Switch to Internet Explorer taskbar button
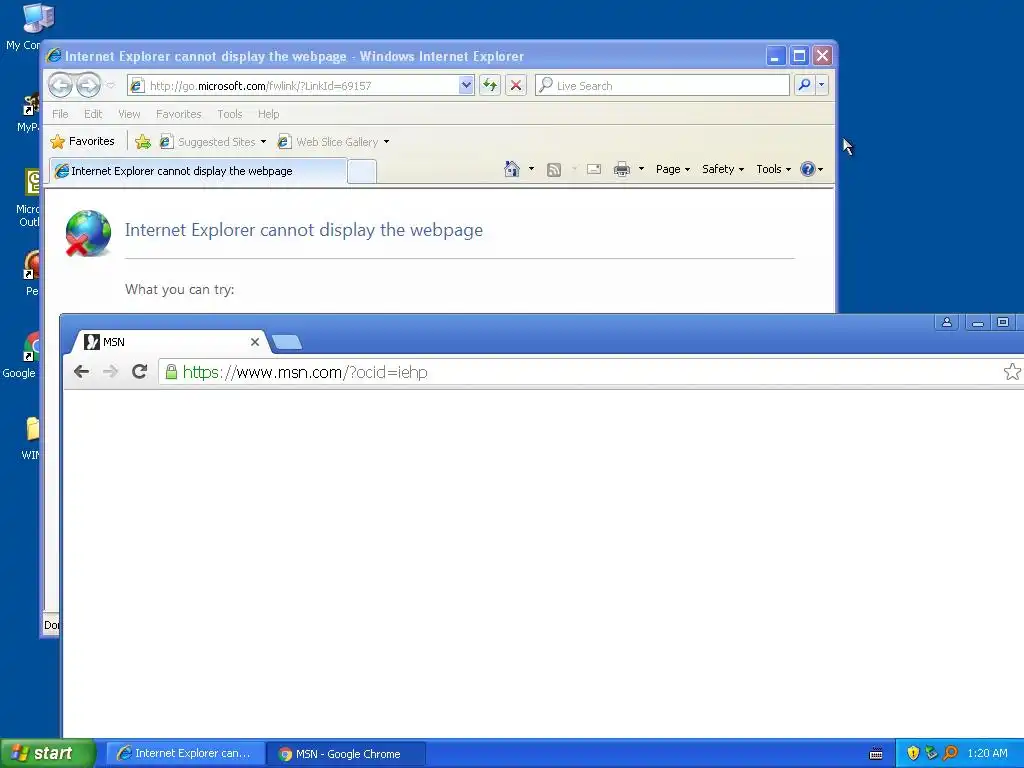The height and width of the screenshot is (768, 1024). click(185, 753)
